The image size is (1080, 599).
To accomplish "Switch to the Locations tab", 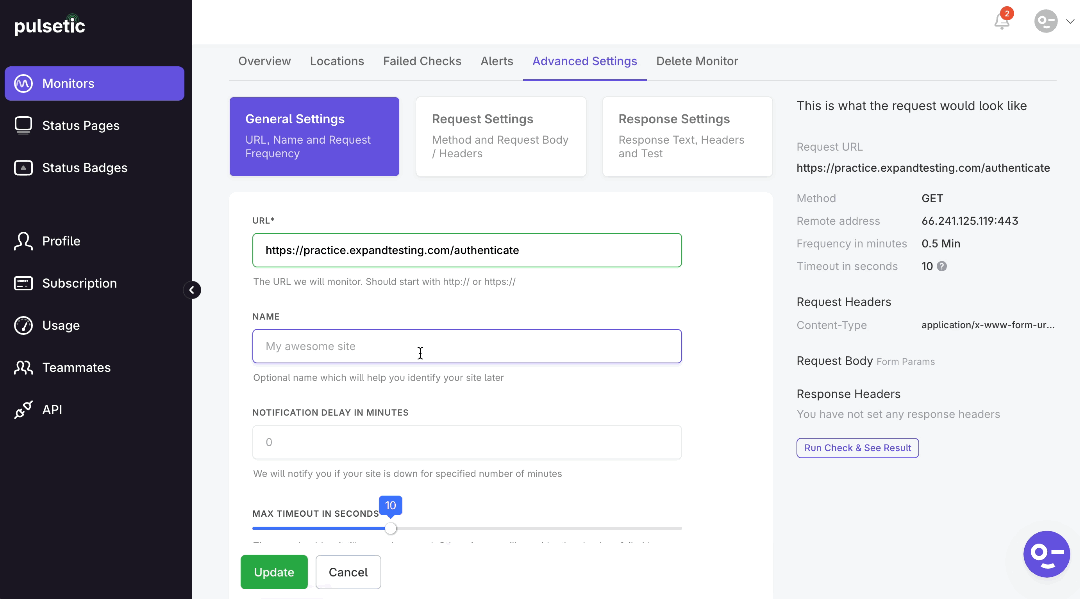I will (x=337, y=61).
